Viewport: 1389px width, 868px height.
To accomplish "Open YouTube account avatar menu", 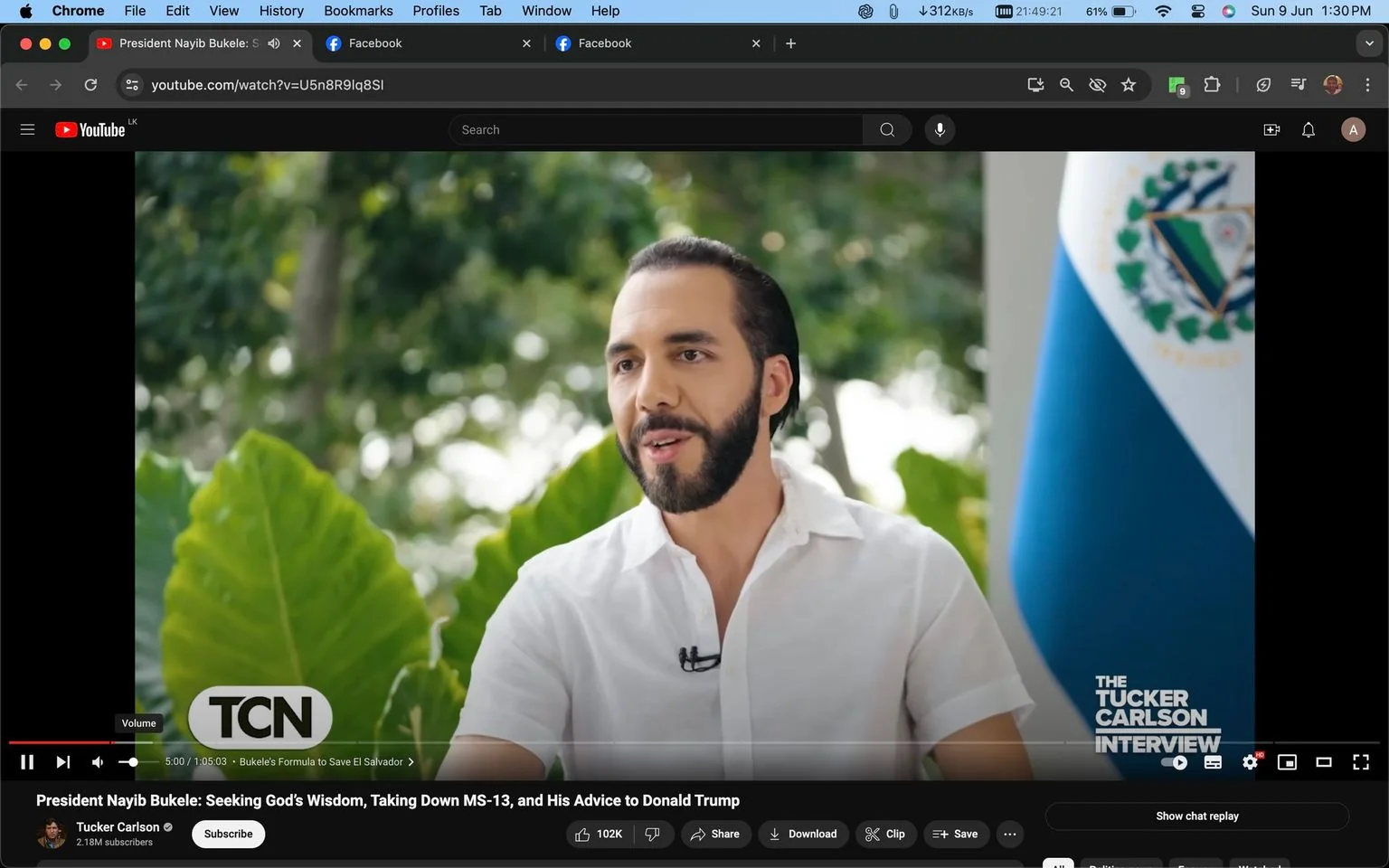I will click(1353, 129).
